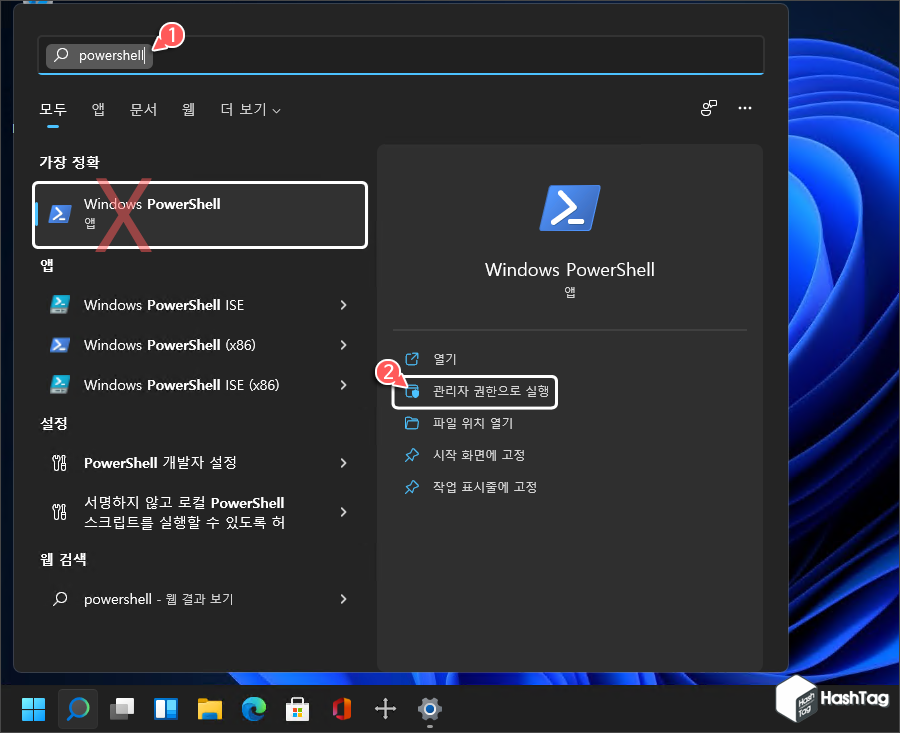Expand the chevron next to Windows PowerShell ISE
The height and width of the screenshot is (733, 900).
344,304
